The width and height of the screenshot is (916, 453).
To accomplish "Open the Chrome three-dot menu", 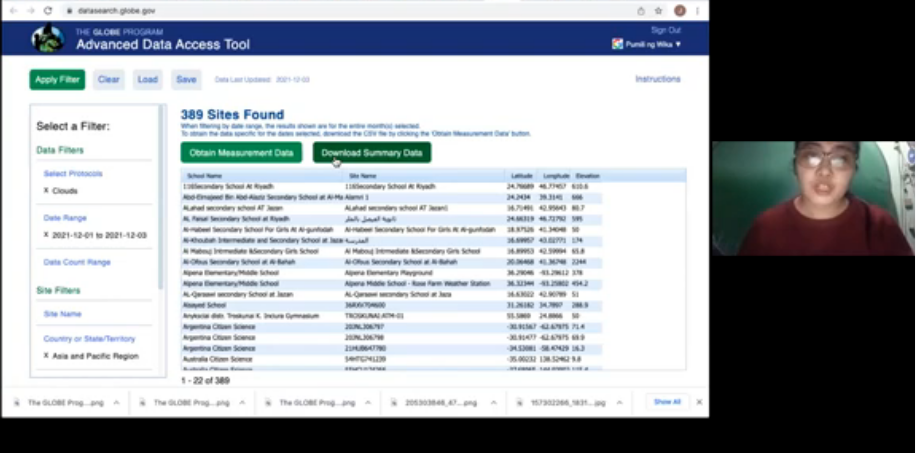I will [x=697, y=11].
